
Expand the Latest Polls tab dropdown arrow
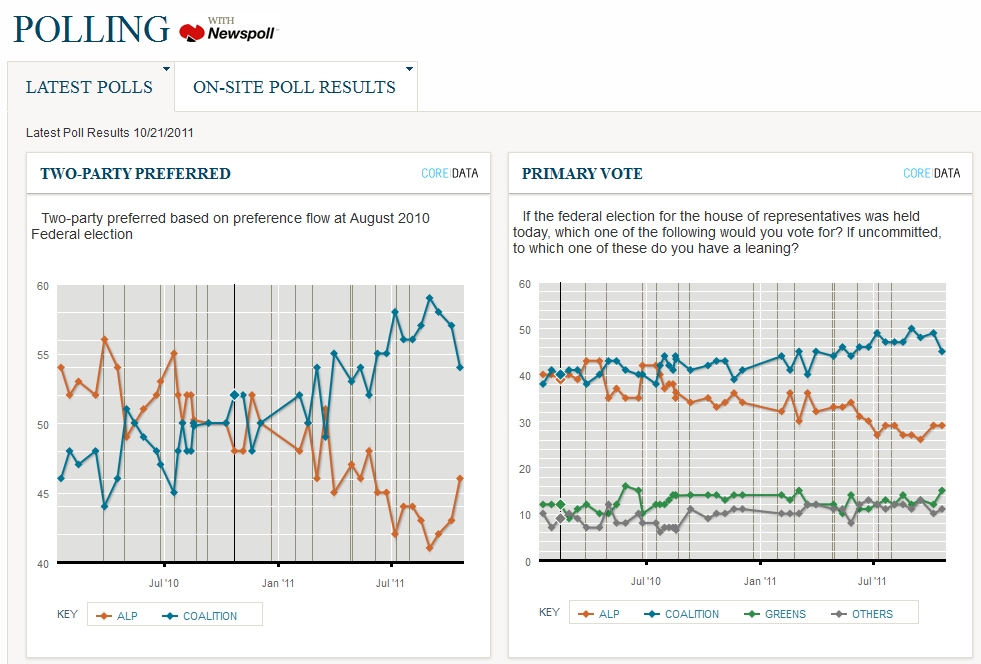click(x=168, y=69)
